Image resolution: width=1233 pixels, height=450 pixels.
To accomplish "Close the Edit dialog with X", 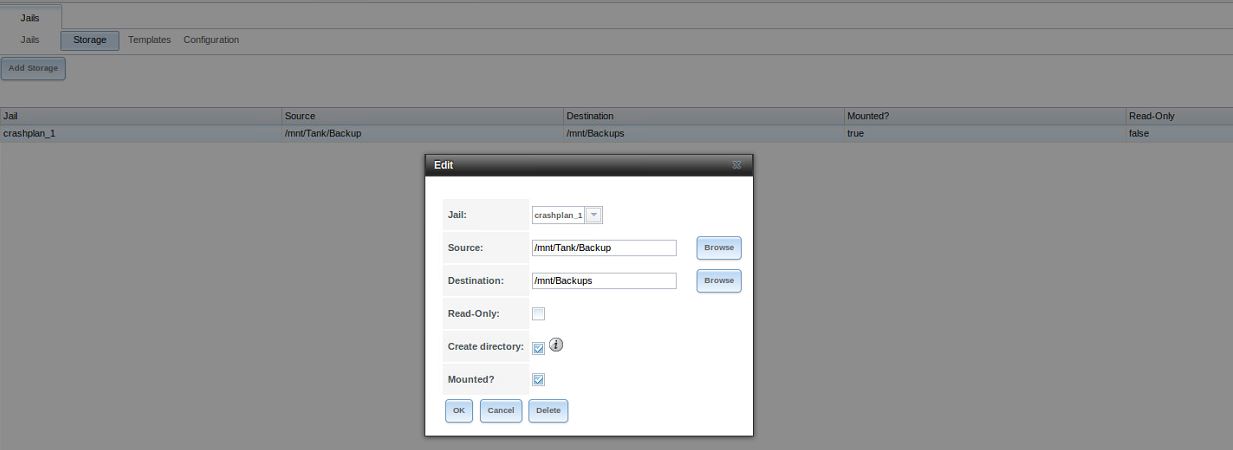I will [x=737, y=165].
